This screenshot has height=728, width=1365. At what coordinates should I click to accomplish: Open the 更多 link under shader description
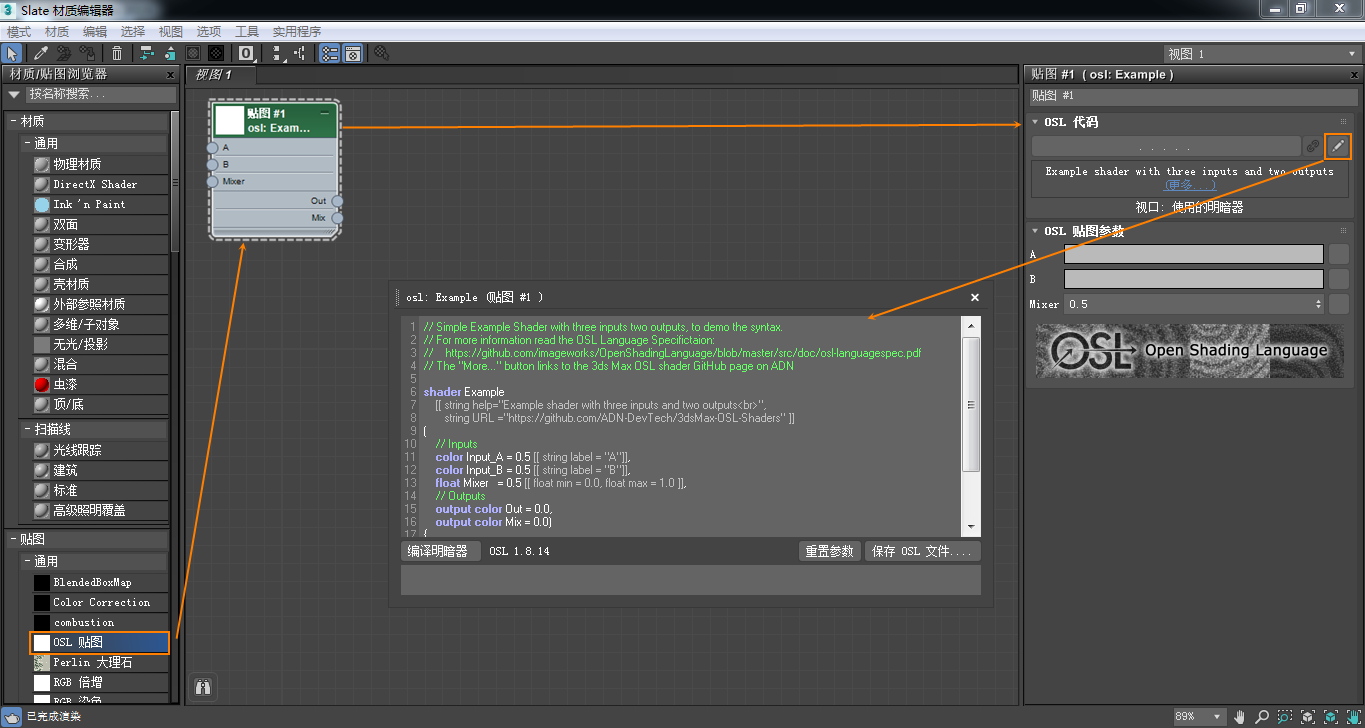(1190, 185)
